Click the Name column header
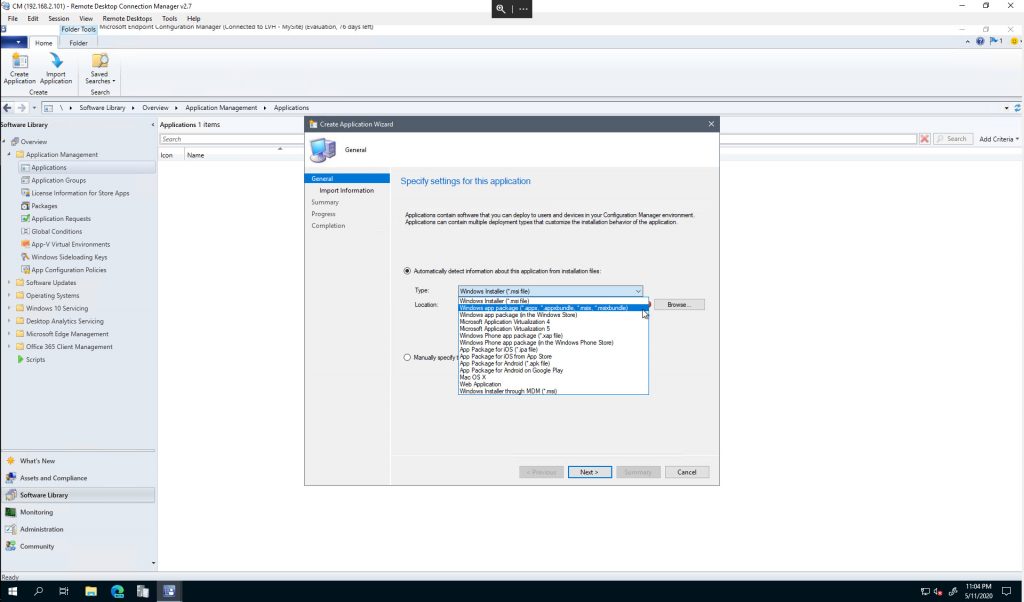The height and width of the screenshot is (602, 1024). [196, 155]
